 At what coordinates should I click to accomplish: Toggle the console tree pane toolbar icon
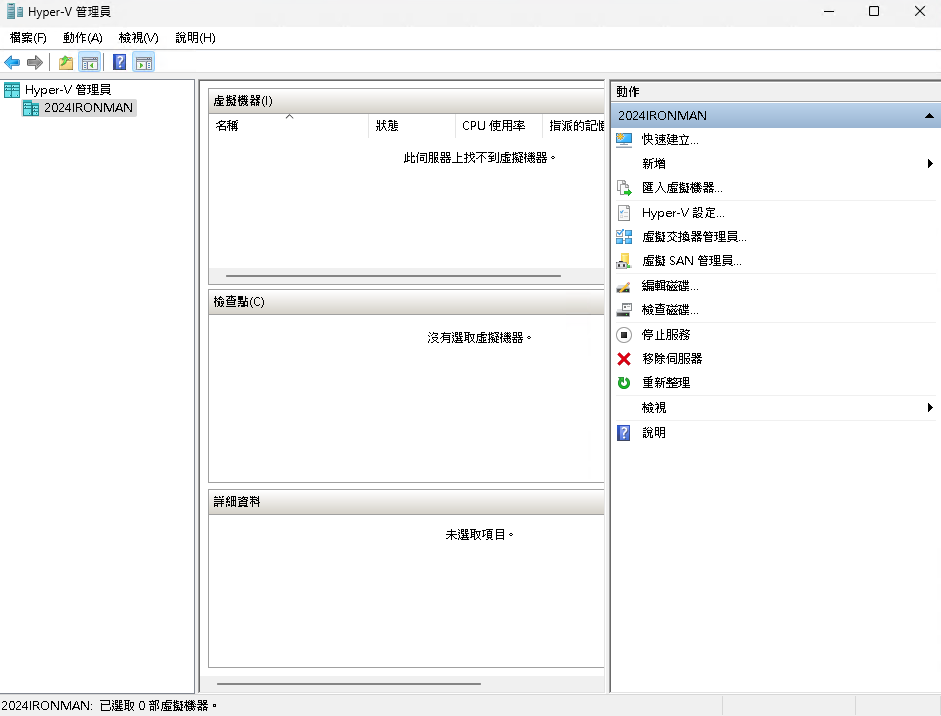tap(89, 62)
